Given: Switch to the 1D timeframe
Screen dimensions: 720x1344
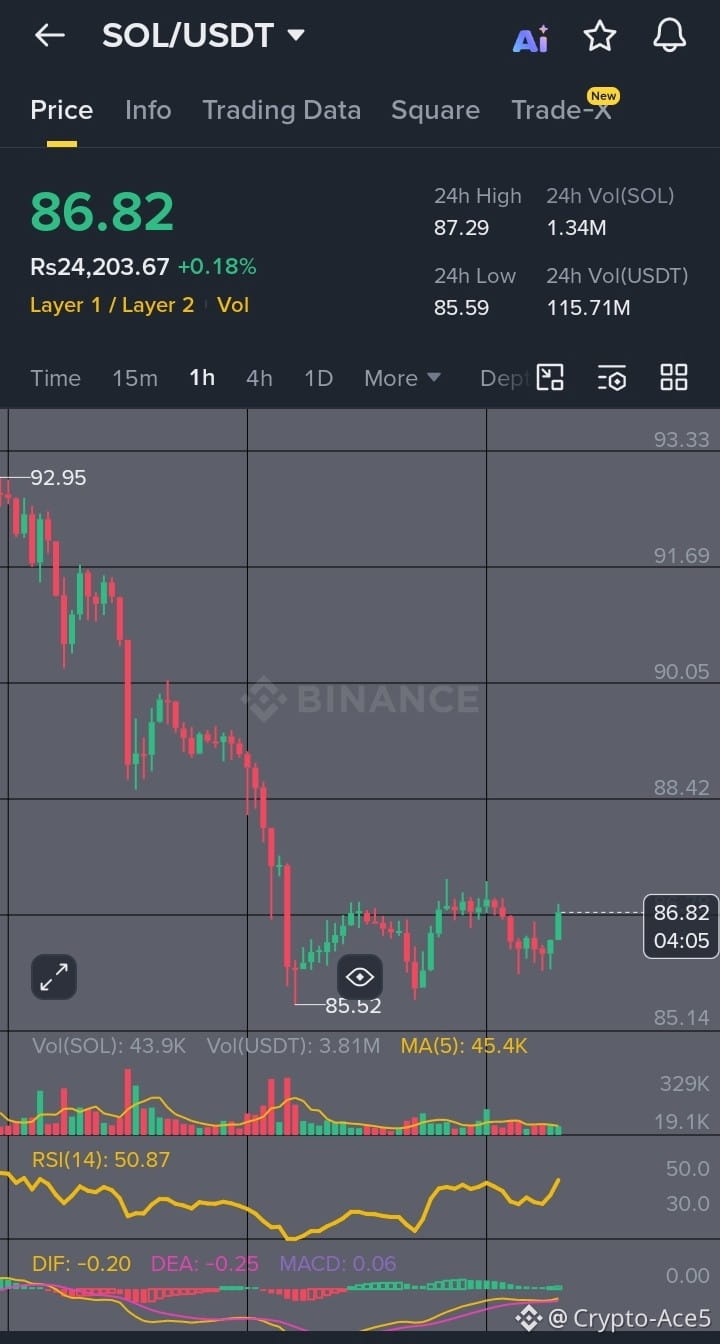Looking at the screenshot, I should tap(318, 378).
